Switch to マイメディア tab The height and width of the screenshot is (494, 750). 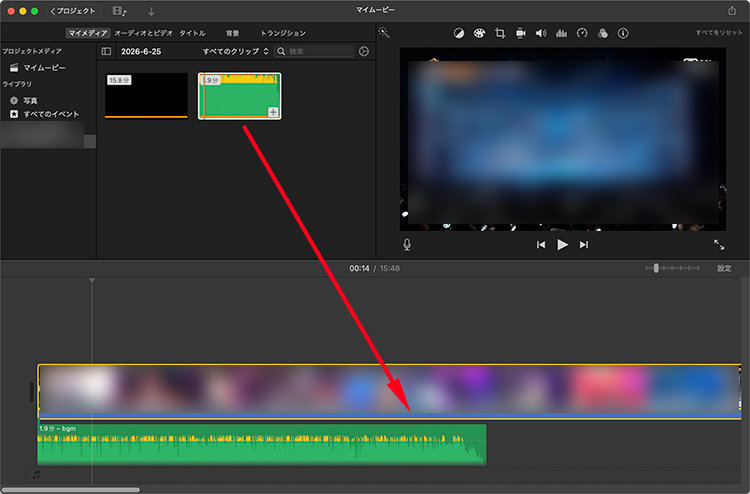coord(88,33)
